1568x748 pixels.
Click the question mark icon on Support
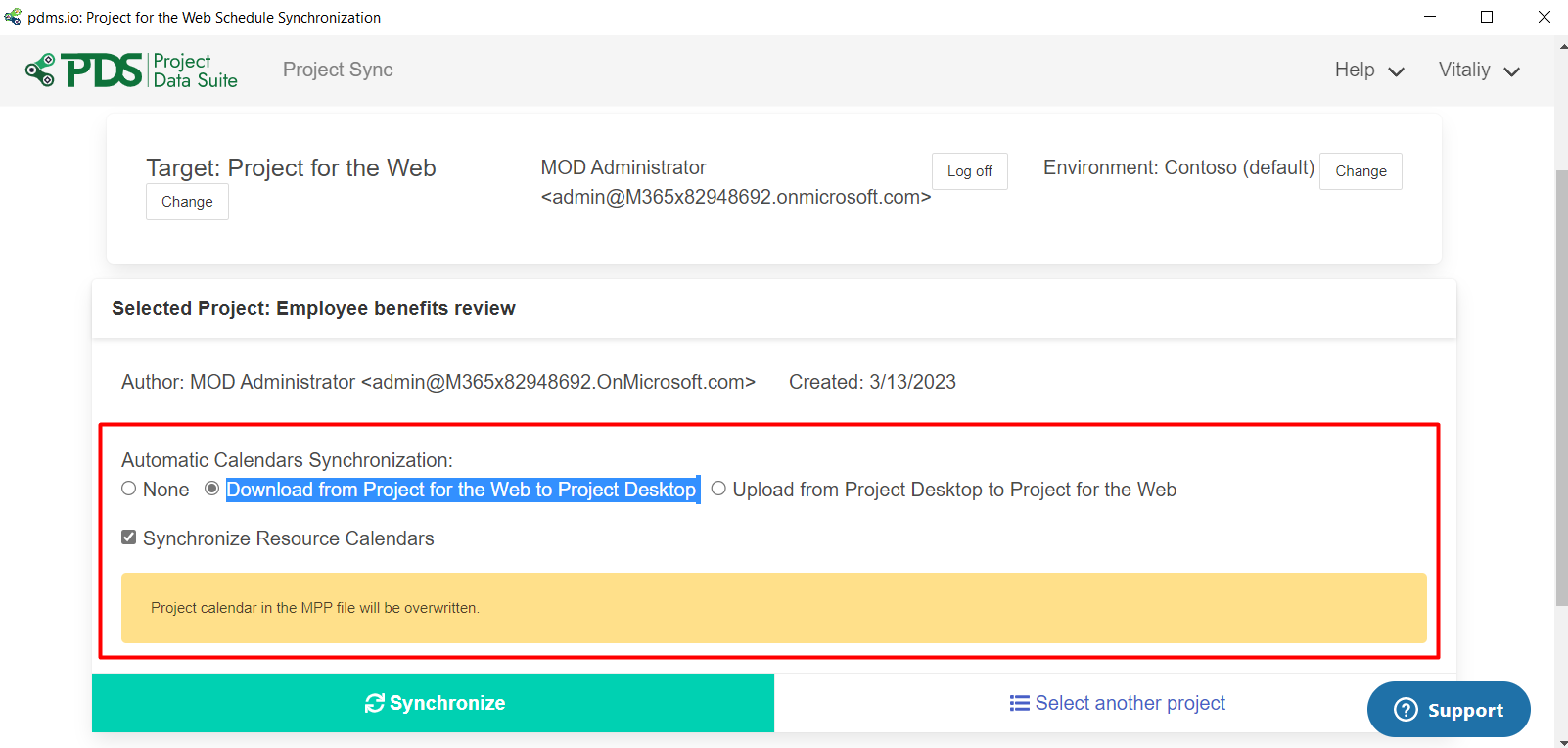coord(1406,710)
